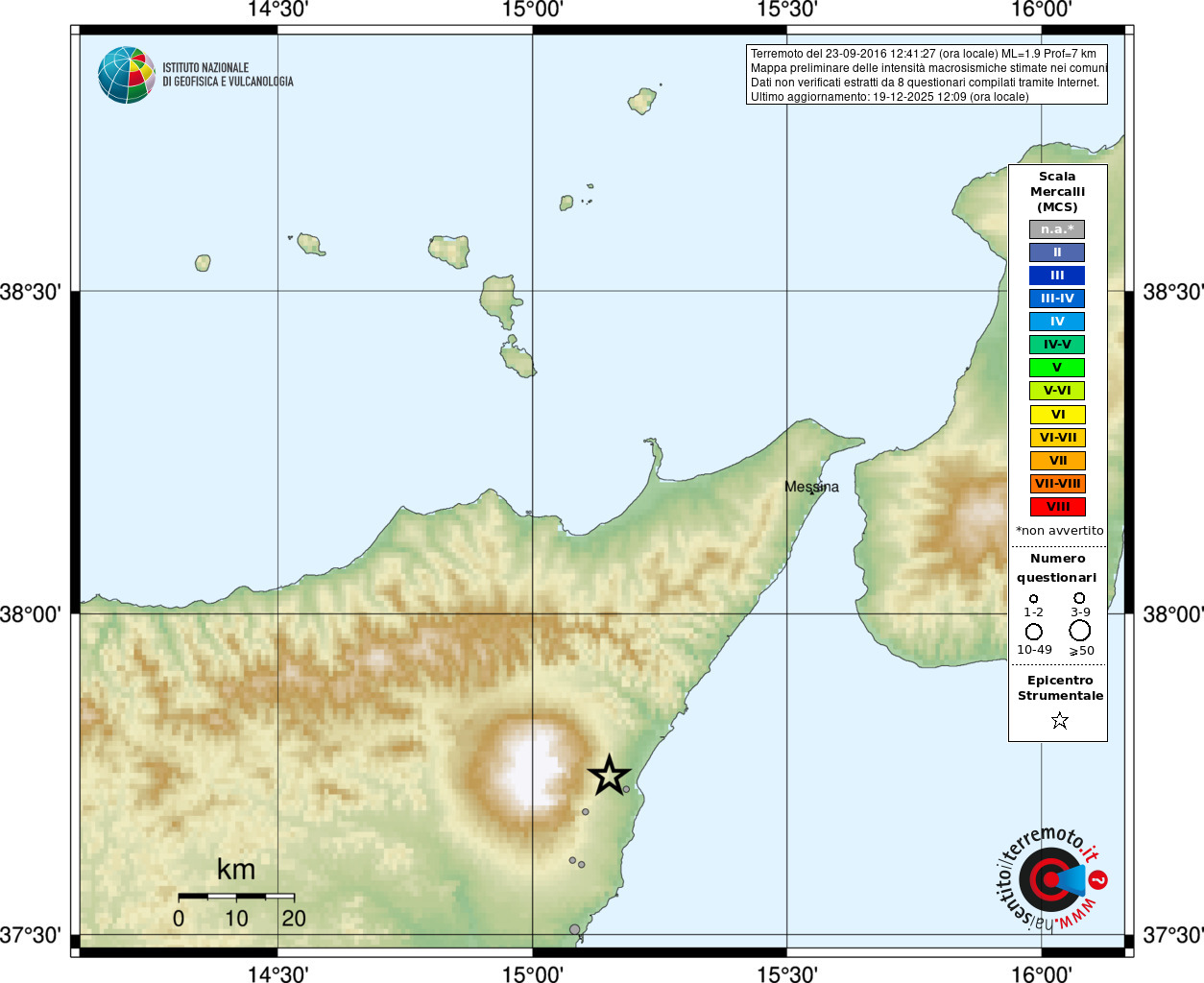The image size is (1204, 983).
Task: Click the Messina city label
Action: pos(811,487)
